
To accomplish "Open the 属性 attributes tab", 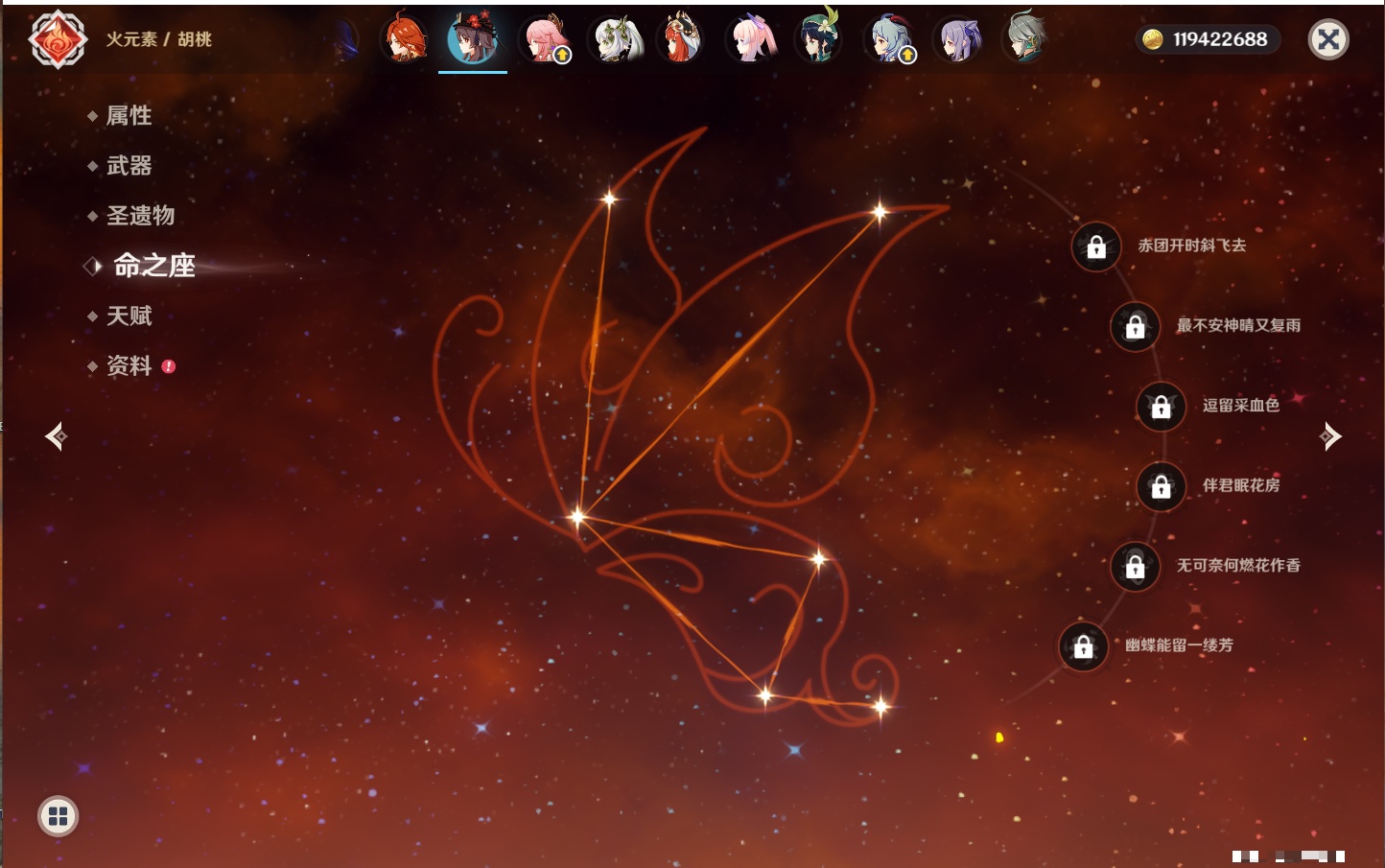I will [129, 116].
